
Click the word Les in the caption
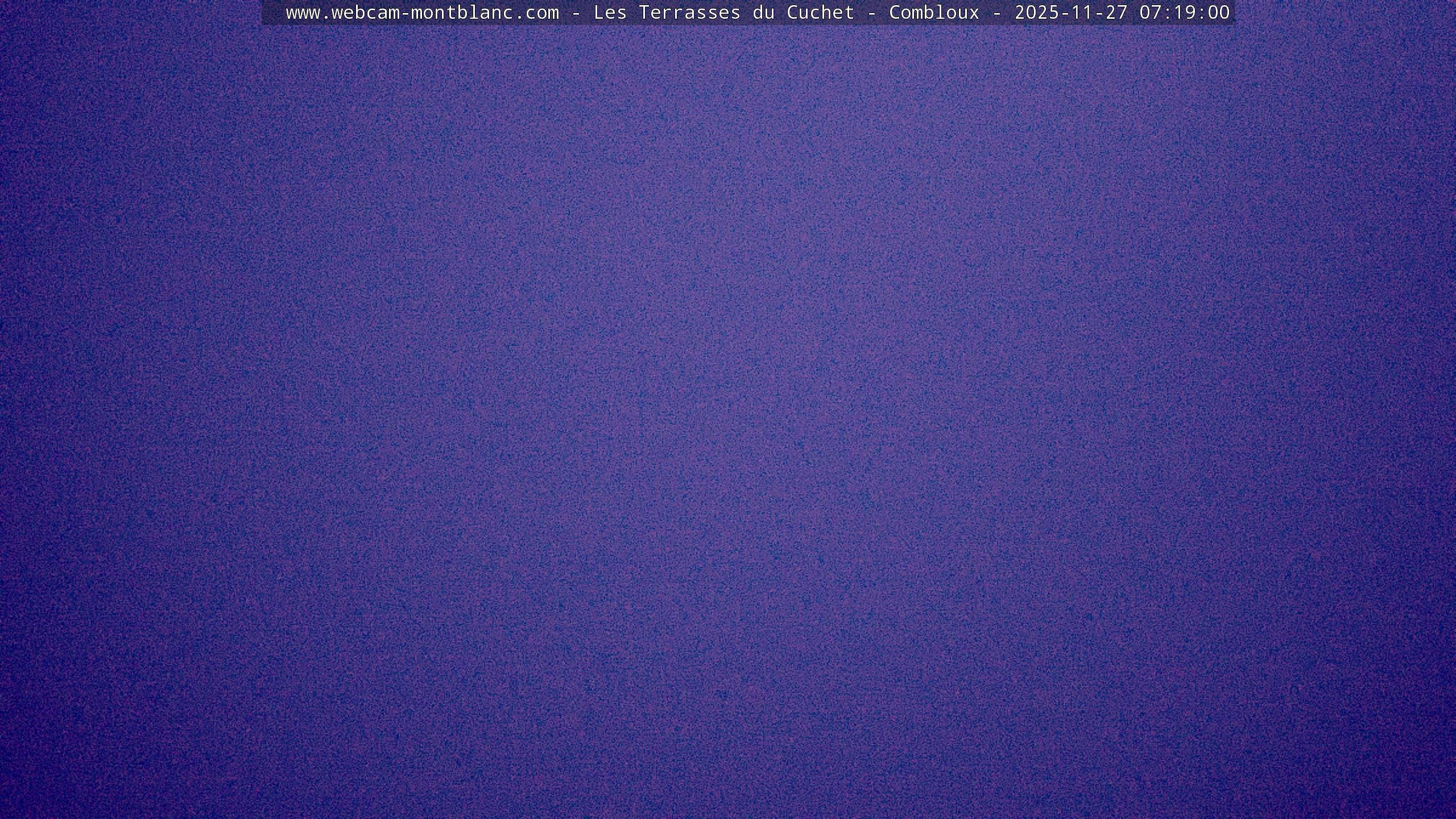tap(610, 13)
